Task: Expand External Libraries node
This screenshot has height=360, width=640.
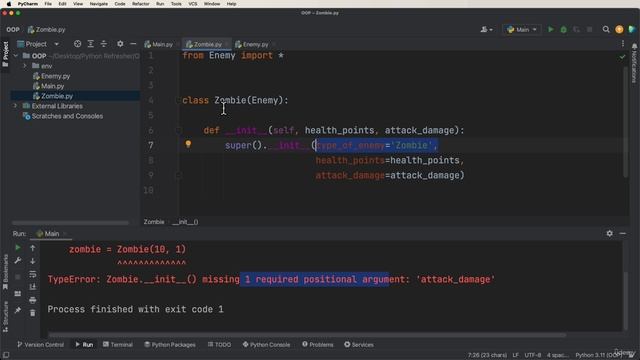Action: pyautogui.click(x=16, y=106)
